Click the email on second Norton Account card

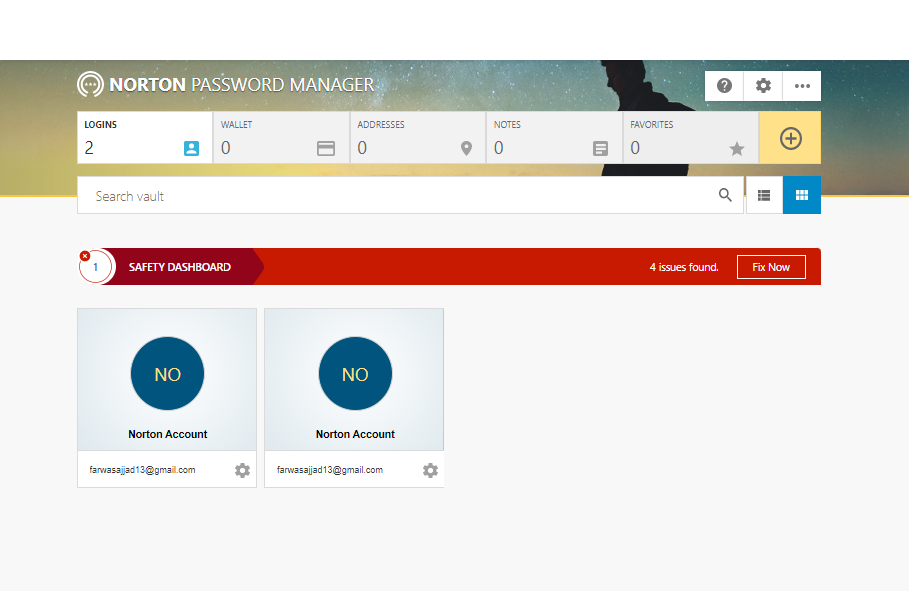click(x=330, y=470)
